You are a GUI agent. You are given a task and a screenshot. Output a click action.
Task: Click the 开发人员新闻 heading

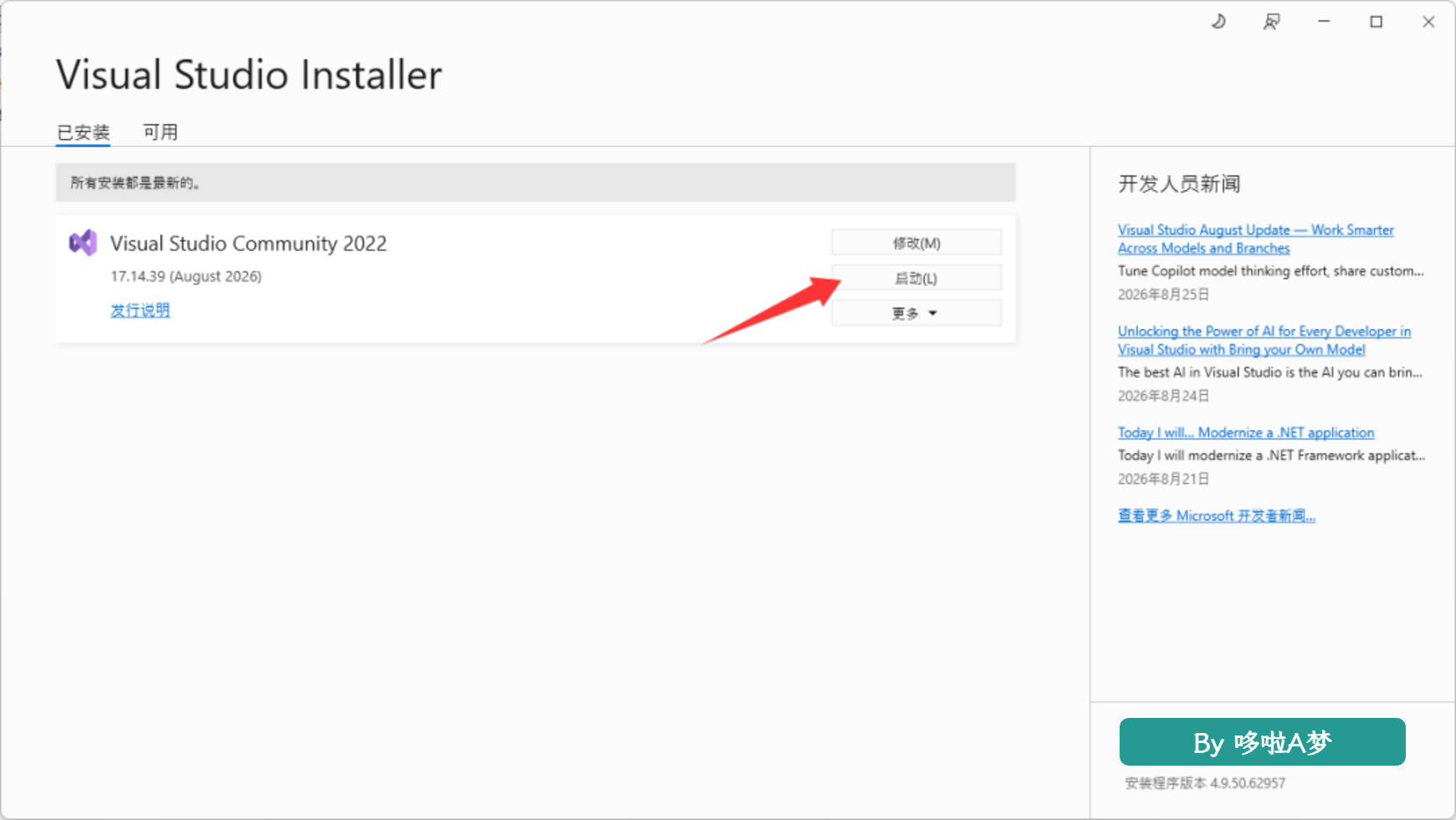[x=1179, y=184]
